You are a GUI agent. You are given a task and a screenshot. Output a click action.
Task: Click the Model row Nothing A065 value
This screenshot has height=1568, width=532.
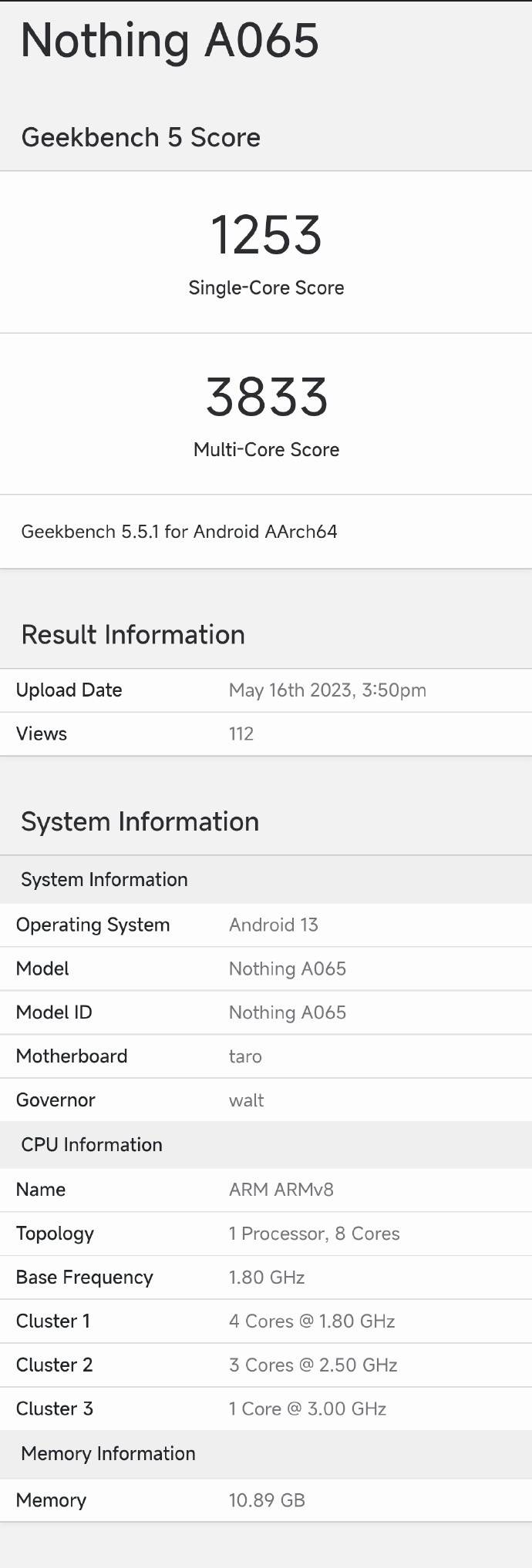287,969
